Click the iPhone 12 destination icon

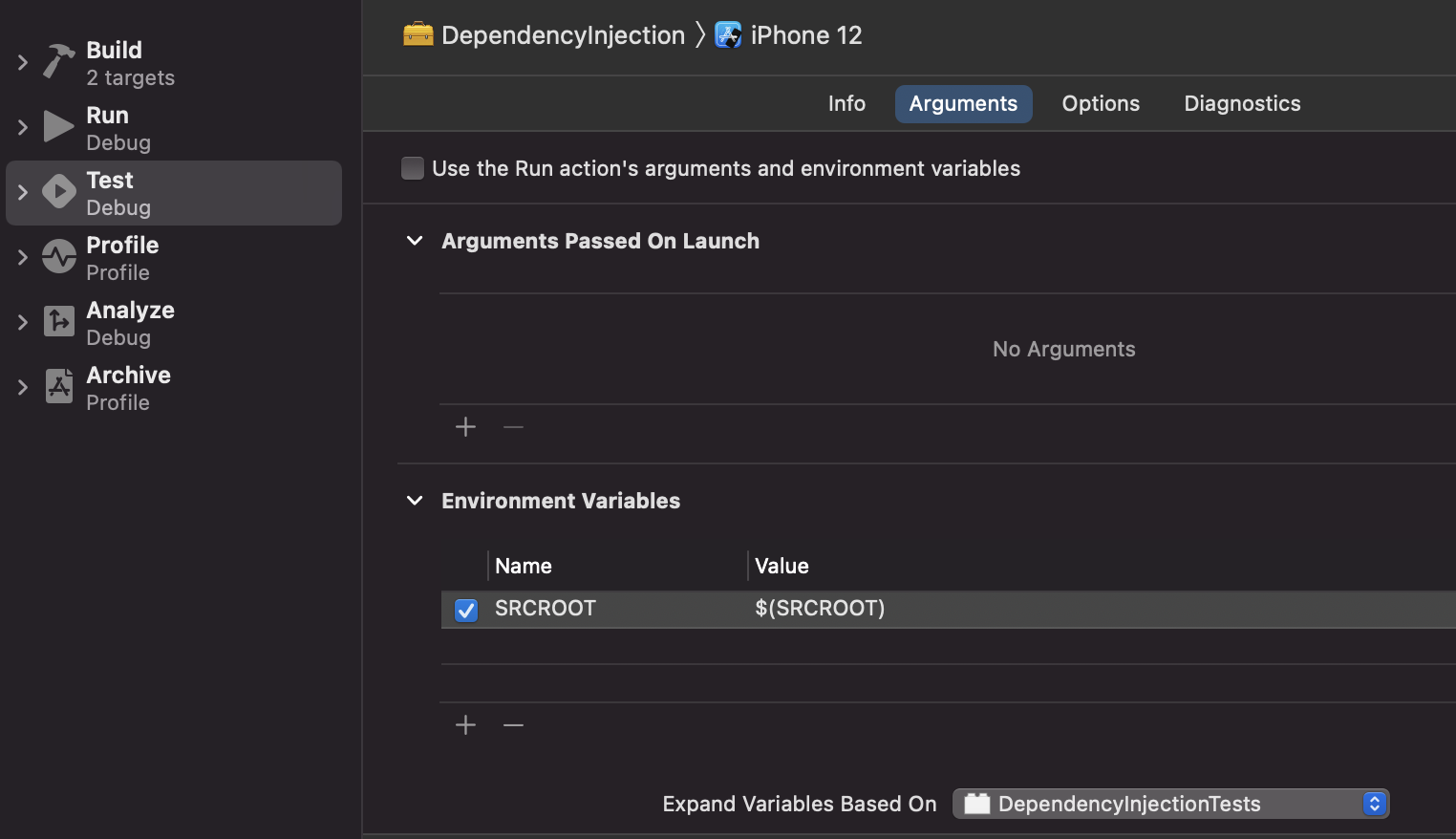728,34
